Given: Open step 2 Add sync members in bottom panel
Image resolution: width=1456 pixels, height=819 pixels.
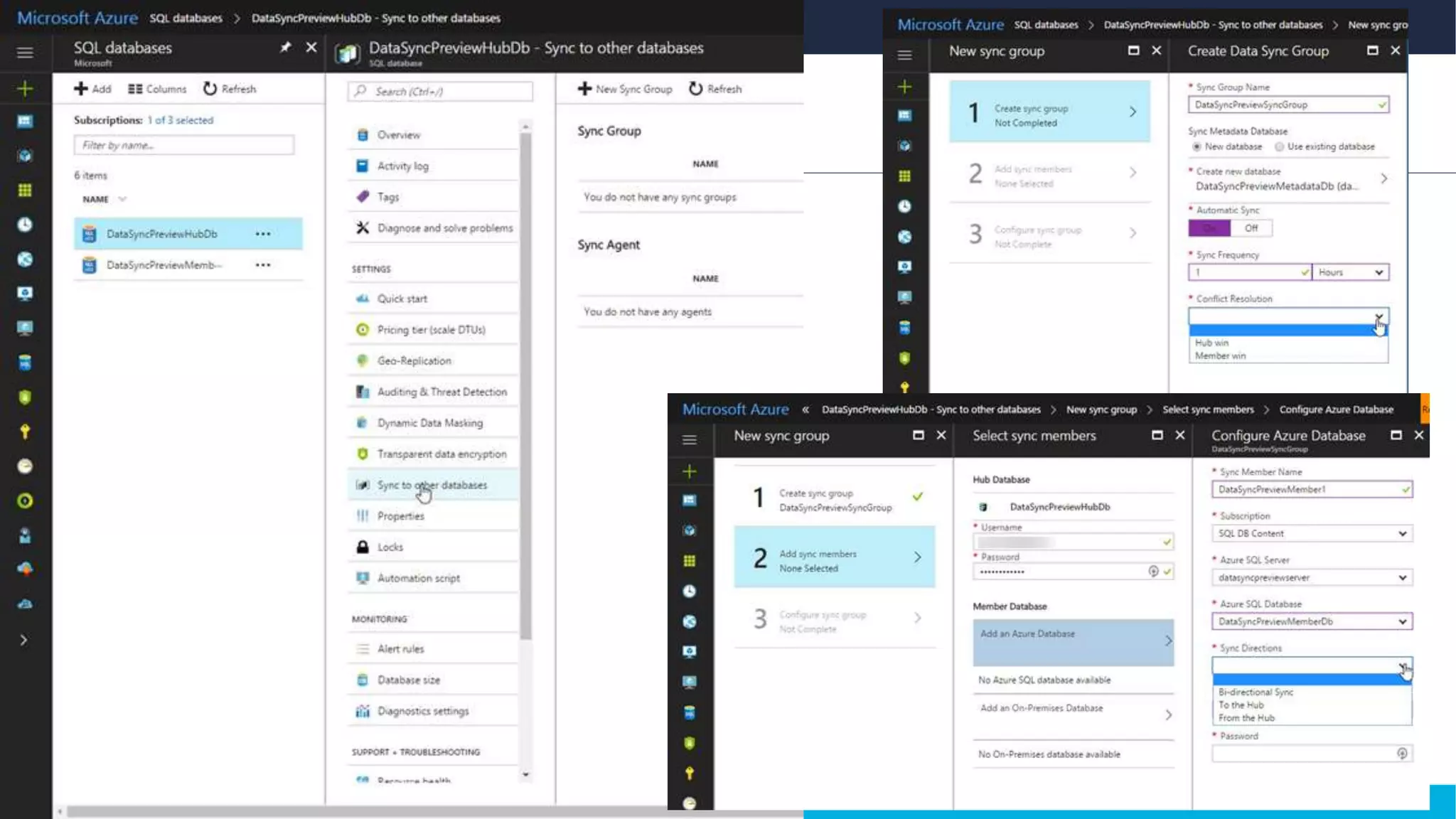Looking at the screenshot, I should point(835,557).
